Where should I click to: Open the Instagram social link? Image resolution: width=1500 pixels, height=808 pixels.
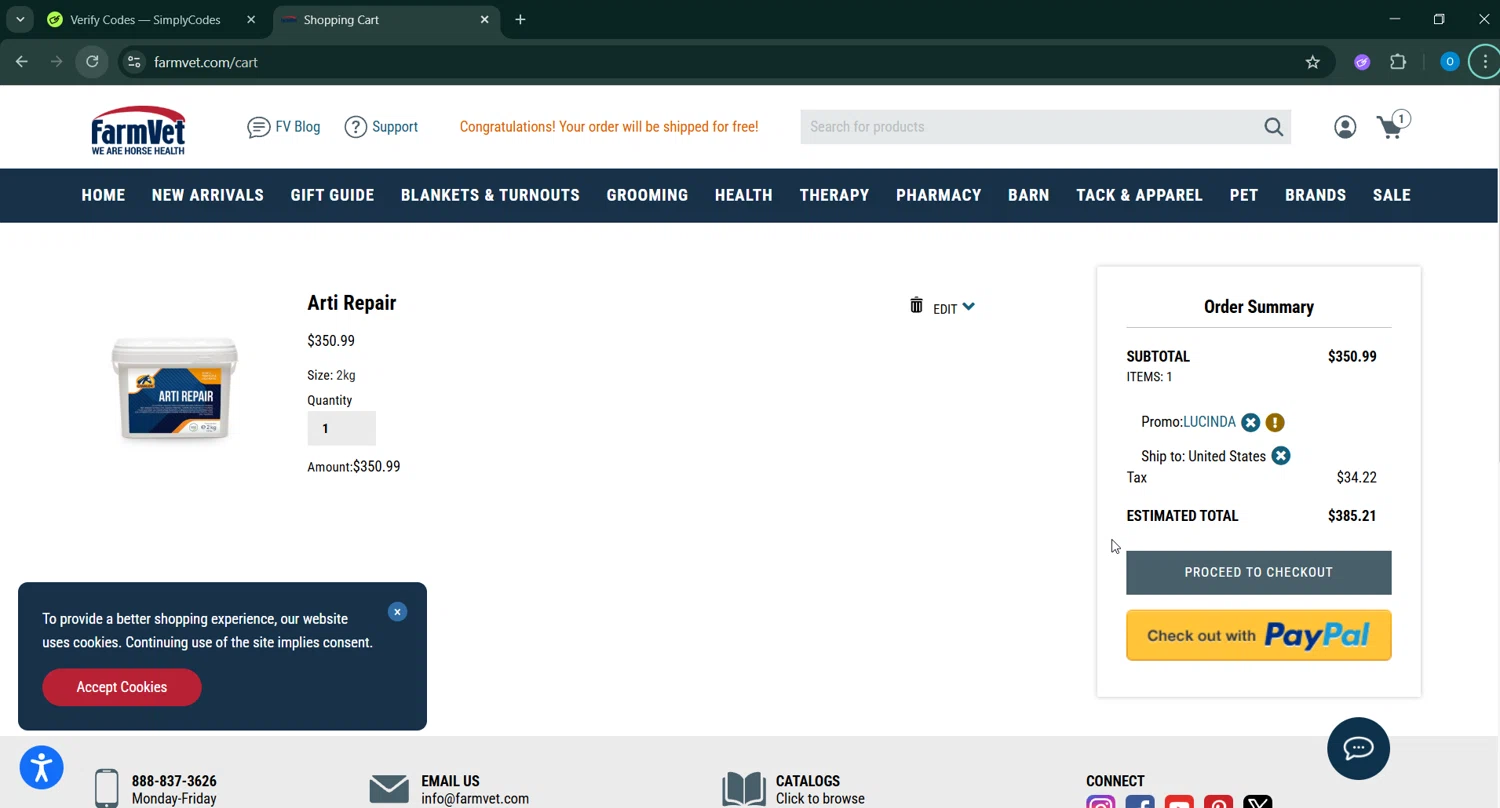click(1100, 802)
